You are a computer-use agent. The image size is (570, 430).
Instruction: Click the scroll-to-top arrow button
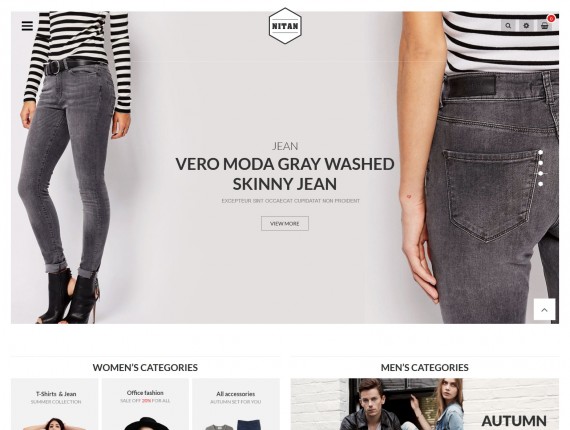[x=544, y=310]
